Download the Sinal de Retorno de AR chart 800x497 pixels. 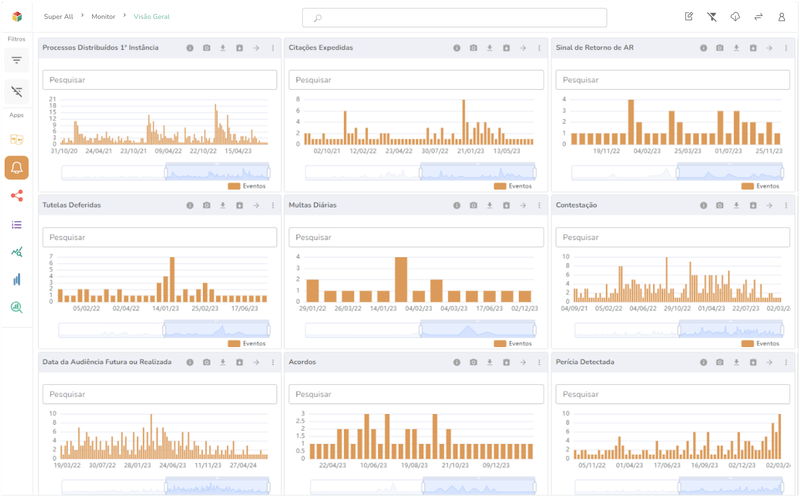coord(736,48)
